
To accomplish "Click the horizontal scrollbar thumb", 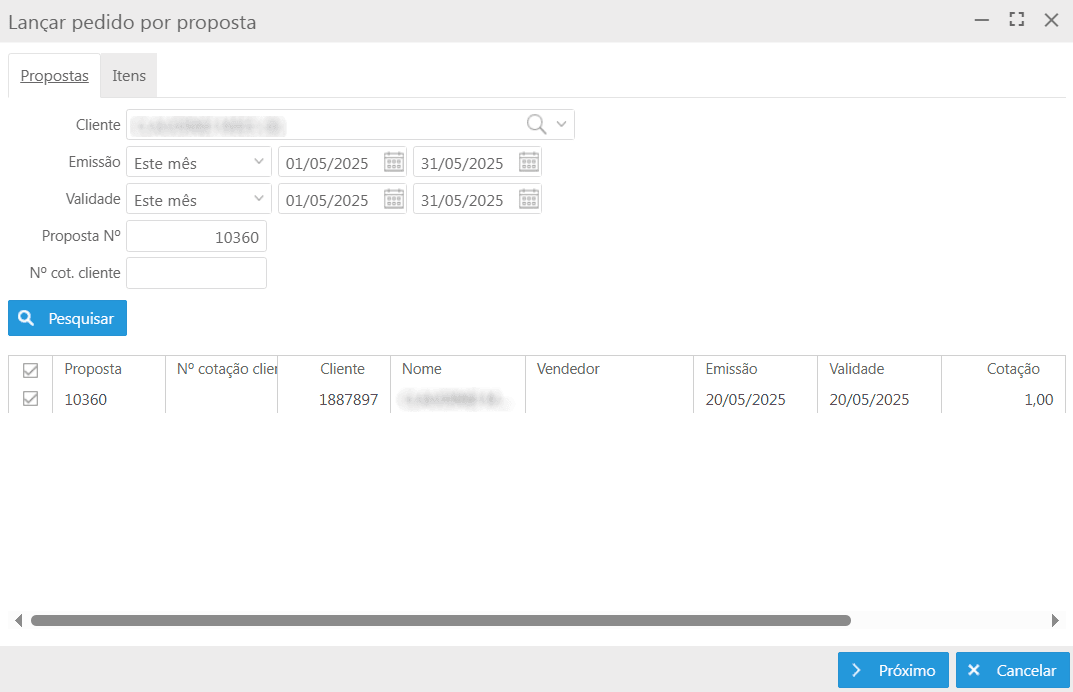I will tap(440, 620).
